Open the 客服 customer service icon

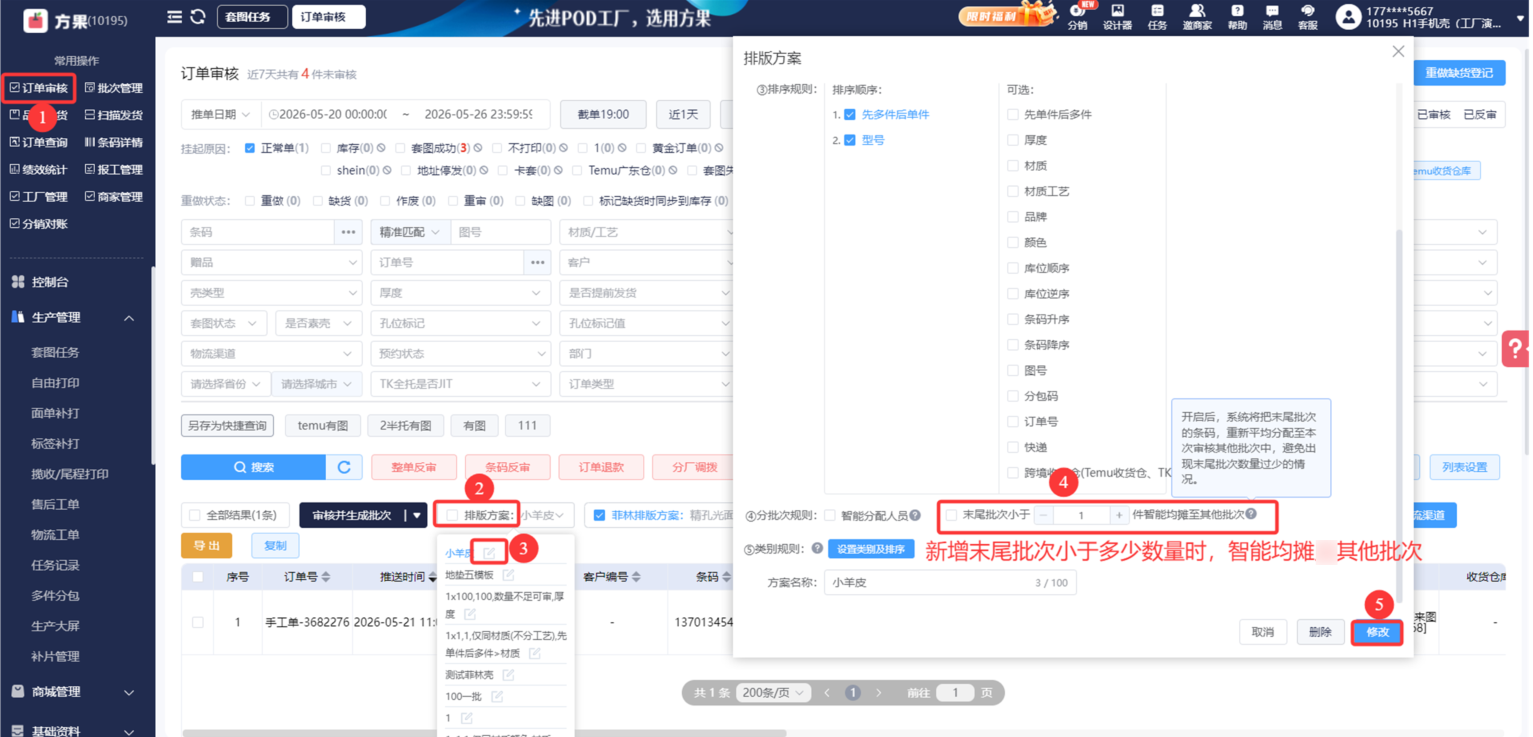(x=1307, y=11)
